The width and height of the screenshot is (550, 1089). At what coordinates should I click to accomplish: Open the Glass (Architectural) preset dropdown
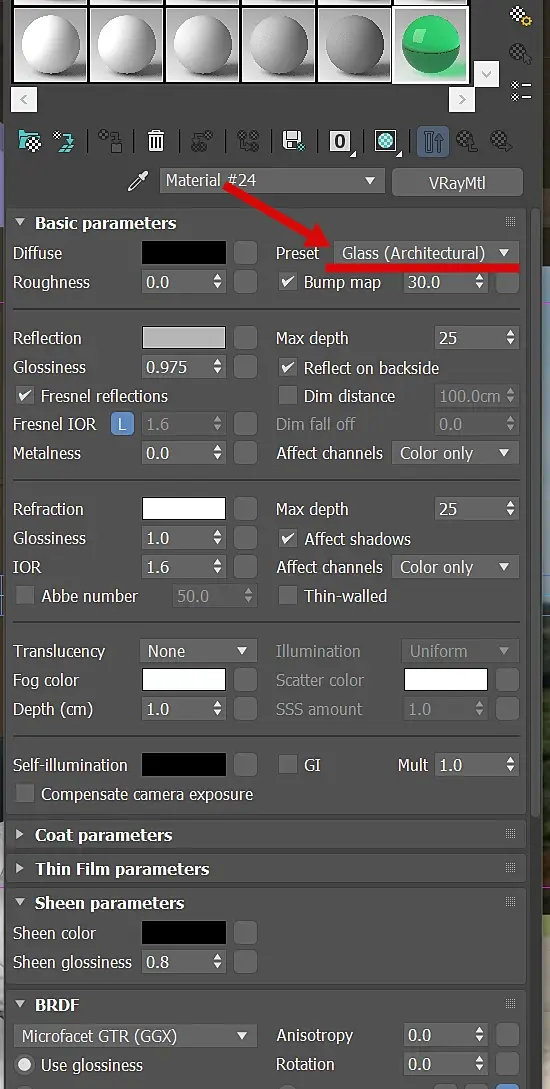(x=426, y=253)
